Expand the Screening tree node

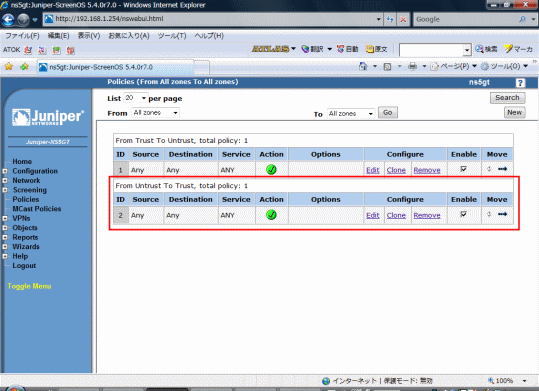(x=5, y=190)
